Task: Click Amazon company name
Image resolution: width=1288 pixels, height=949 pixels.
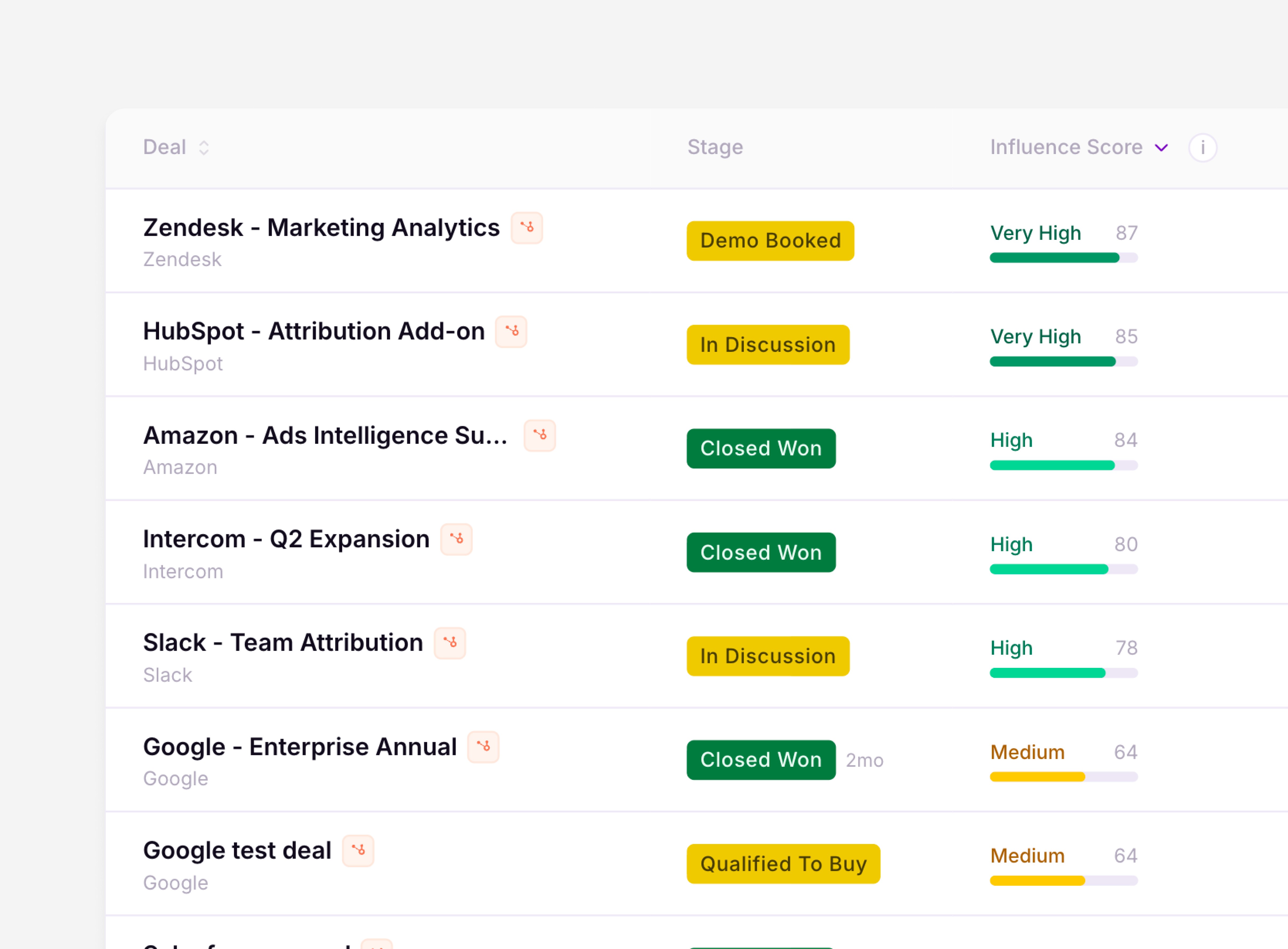Action: coord(180,468)
